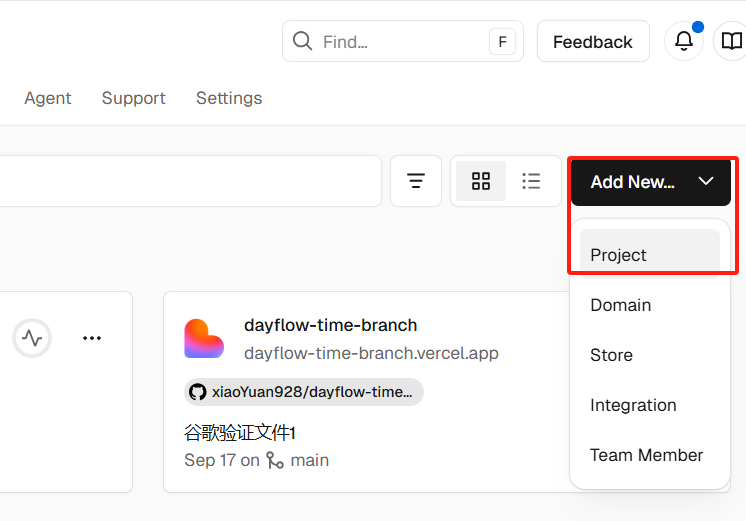This screenshot has width=746, height=521.
Task: Open the filter options icon
Action: pyautogui.click(x=416, y=181)
